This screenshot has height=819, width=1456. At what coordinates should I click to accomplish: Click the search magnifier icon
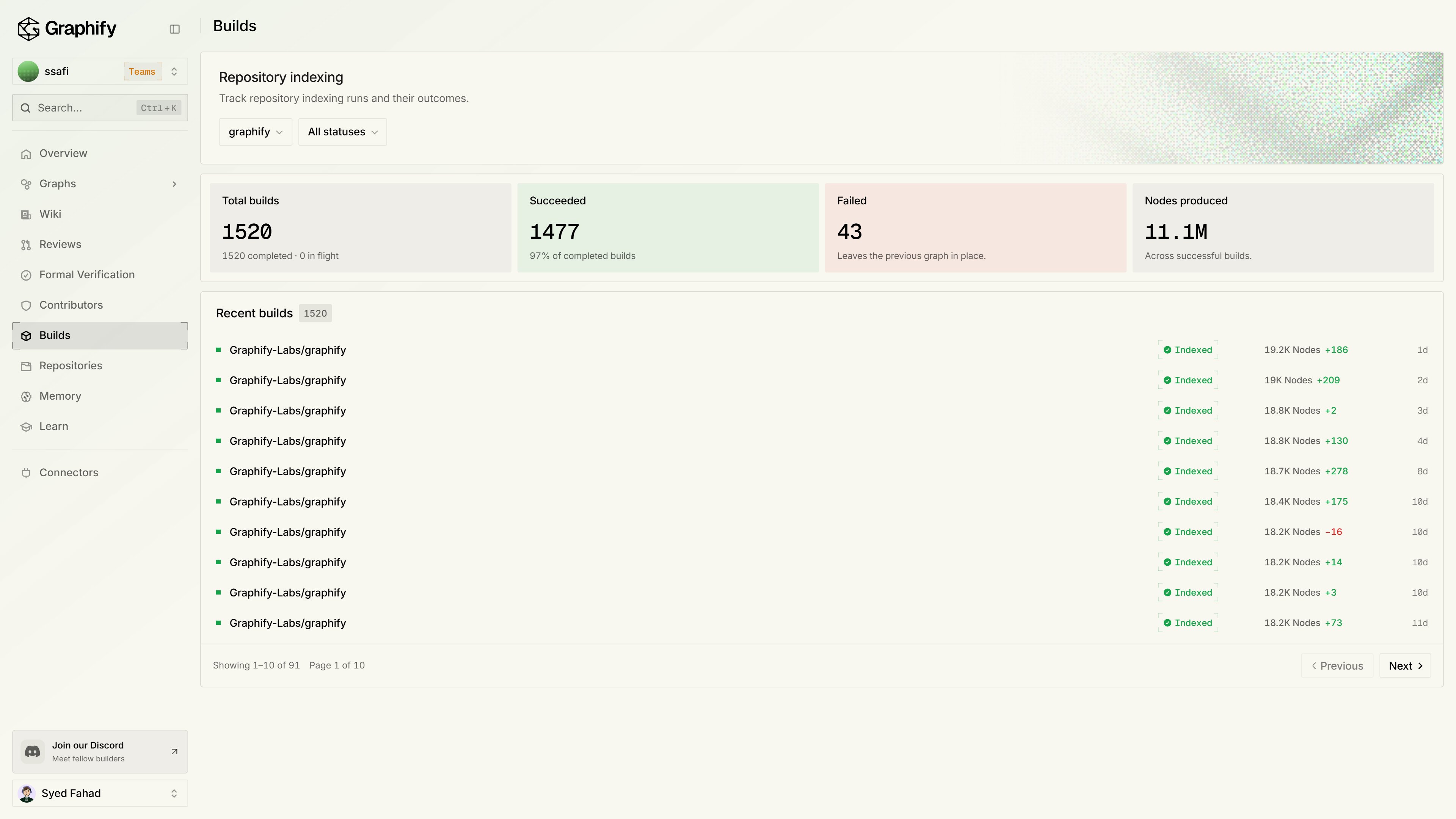25,108
